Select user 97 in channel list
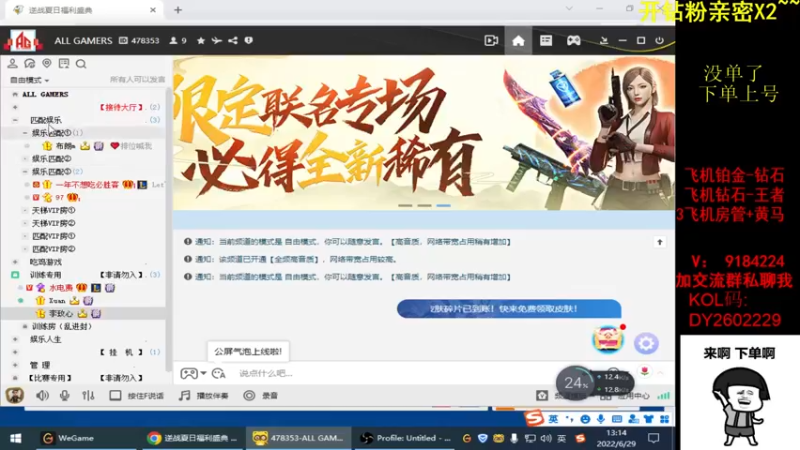Screen dimensions: 800x450 click(60, 197)
